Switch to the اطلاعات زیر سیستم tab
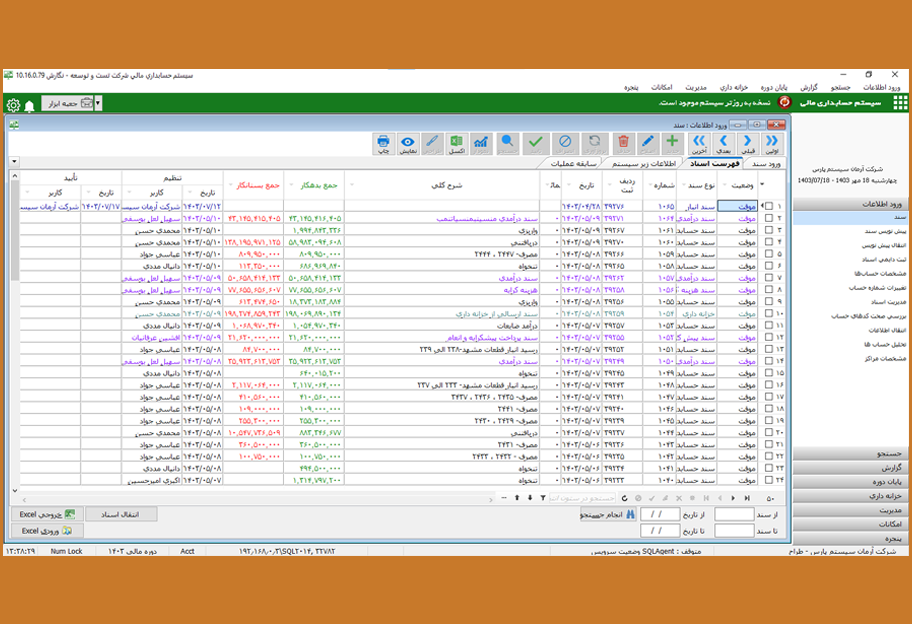The height and width of the screenshot is (624, 912). [x=643, y=164]
